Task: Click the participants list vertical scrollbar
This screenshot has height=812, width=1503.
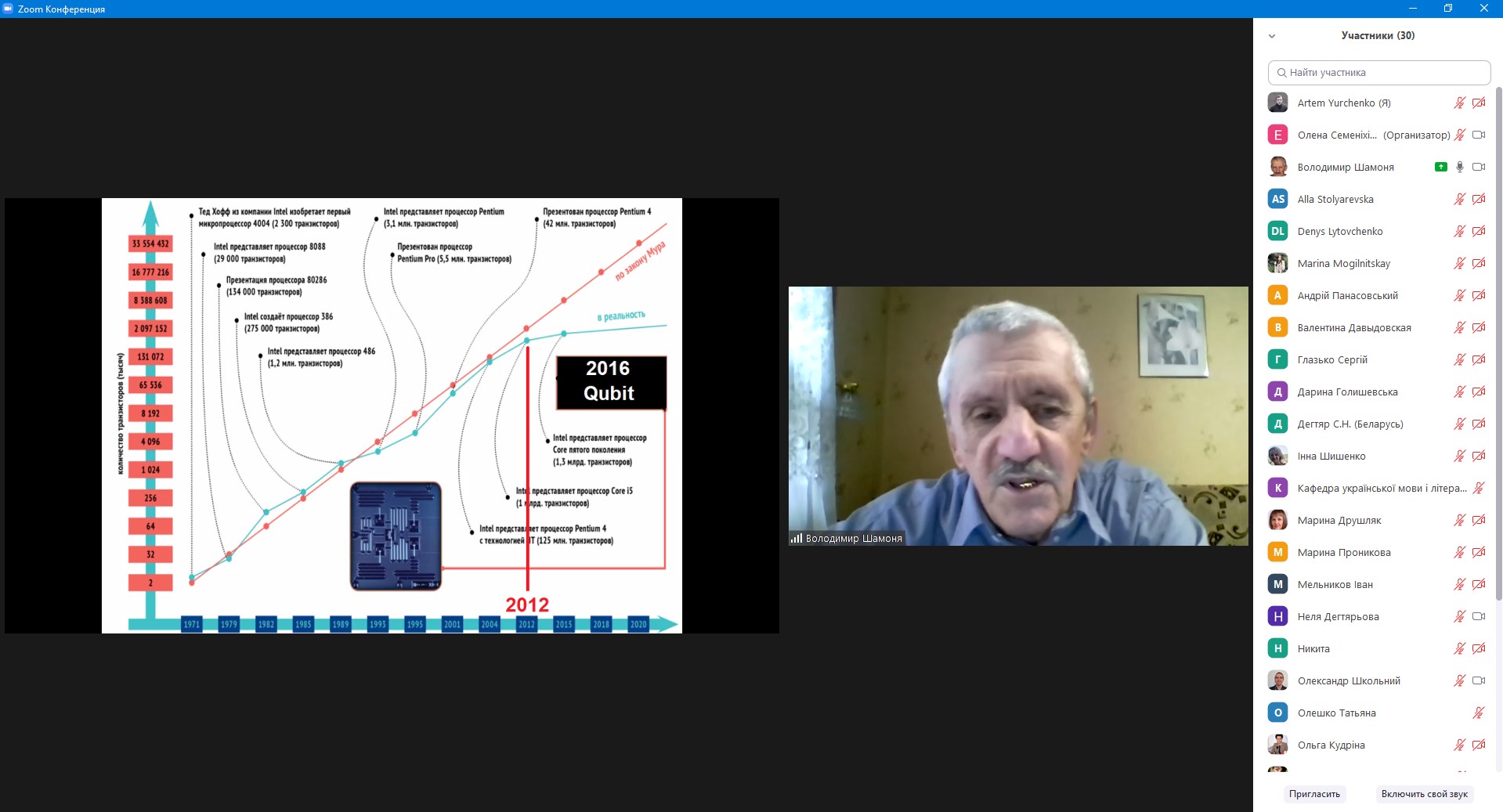Action: [1498, 345]
